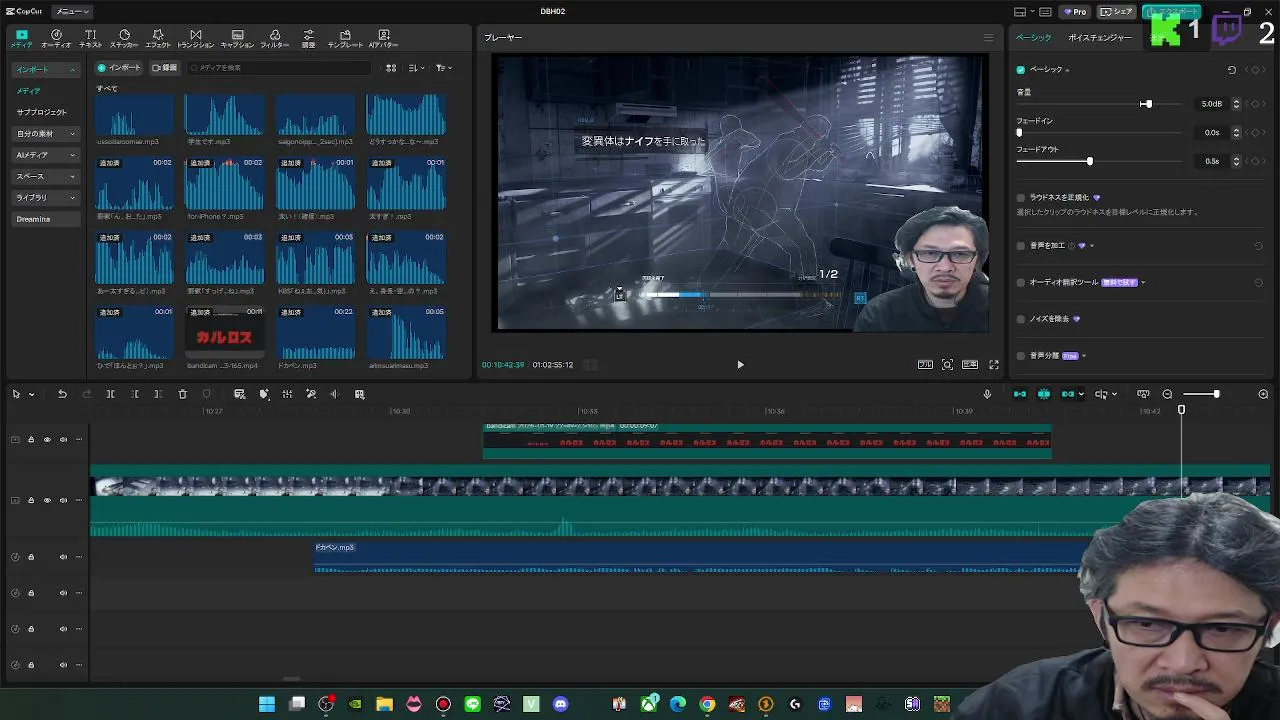
Task: Enable 音声を加工 checkbox
Action: point(1020,246)
